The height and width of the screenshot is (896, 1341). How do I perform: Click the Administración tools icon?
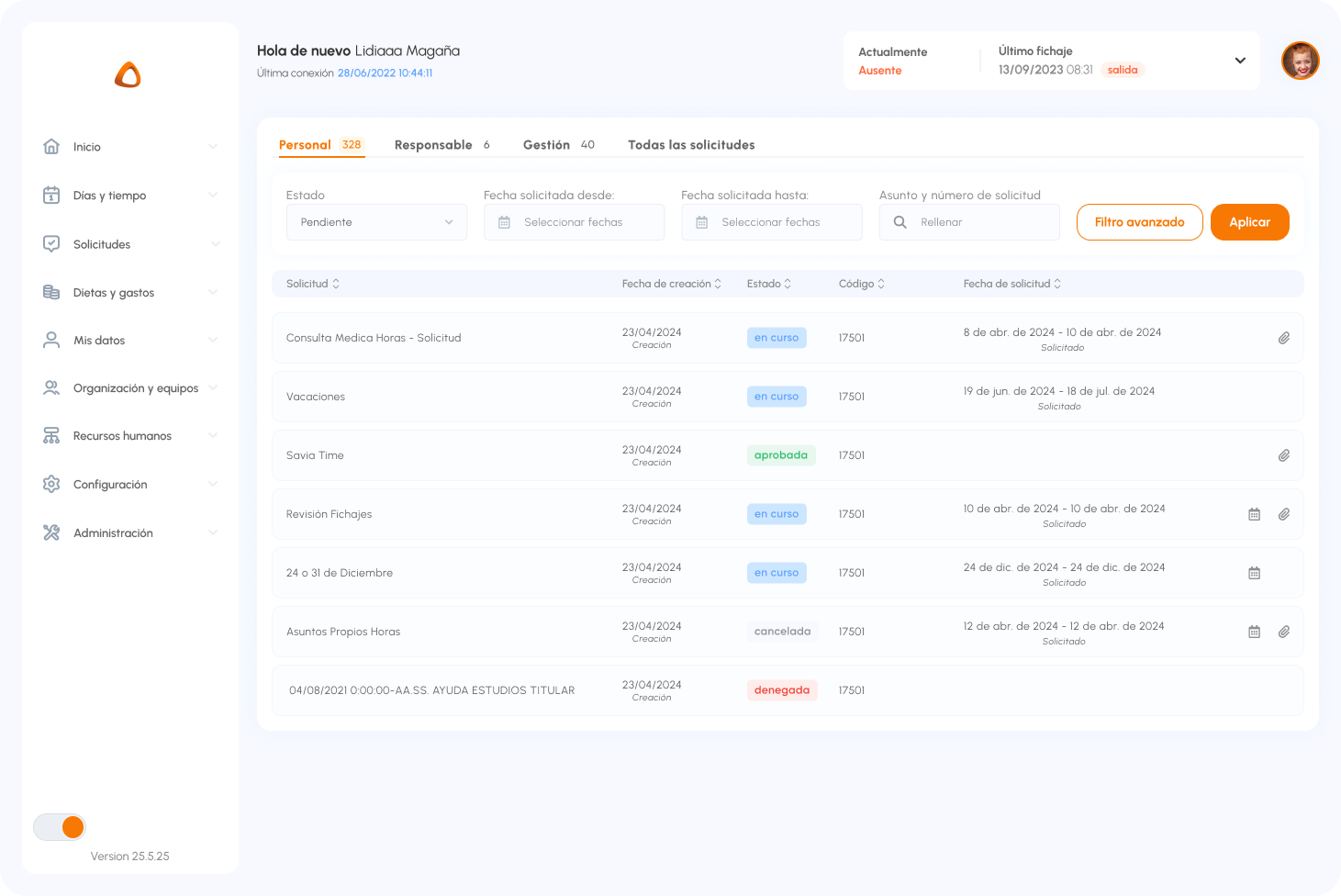pos(51,532)
